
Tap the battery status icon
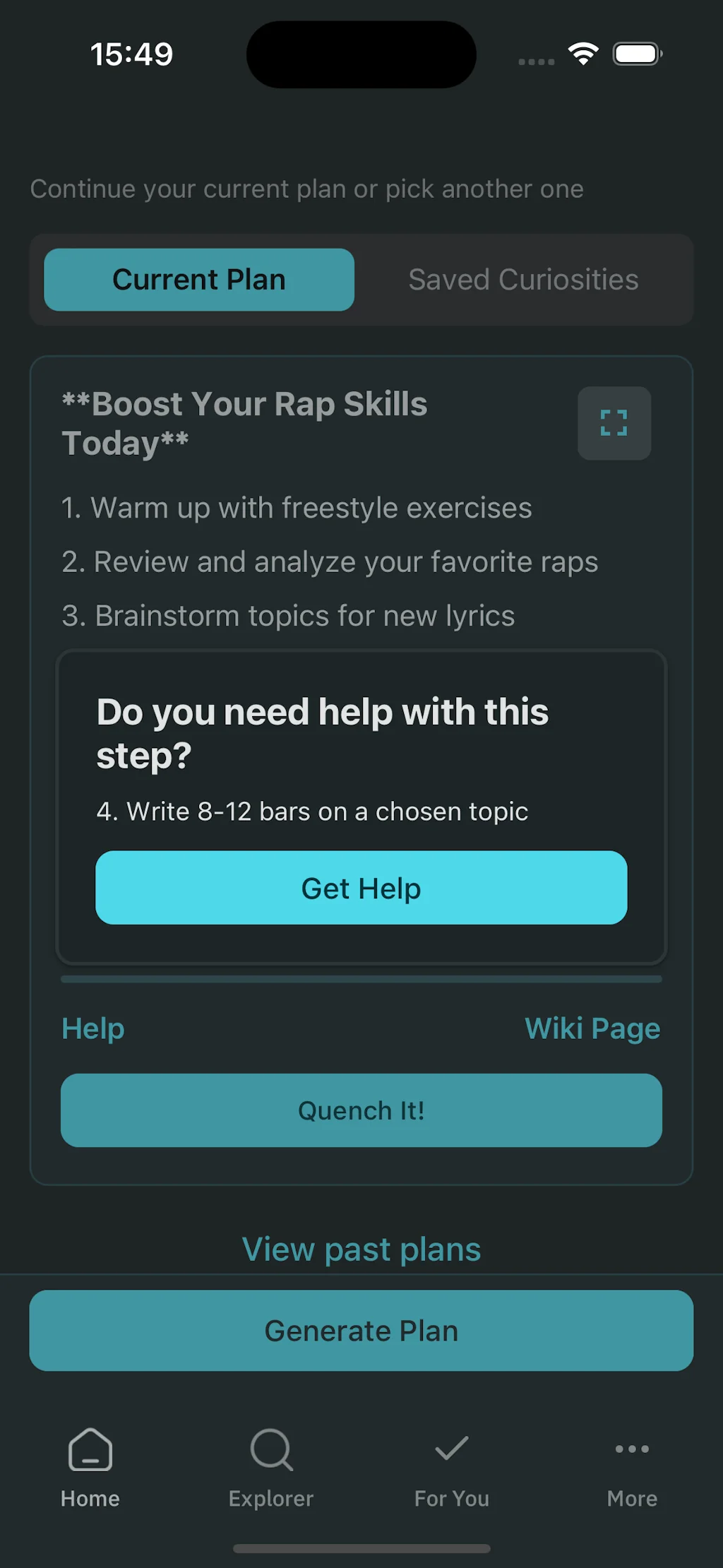[x=637, y=54]
